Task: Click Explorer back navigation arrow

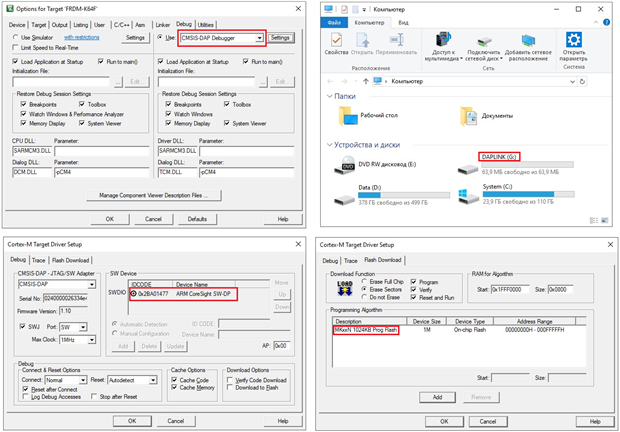Action: [x=330, y=81]
